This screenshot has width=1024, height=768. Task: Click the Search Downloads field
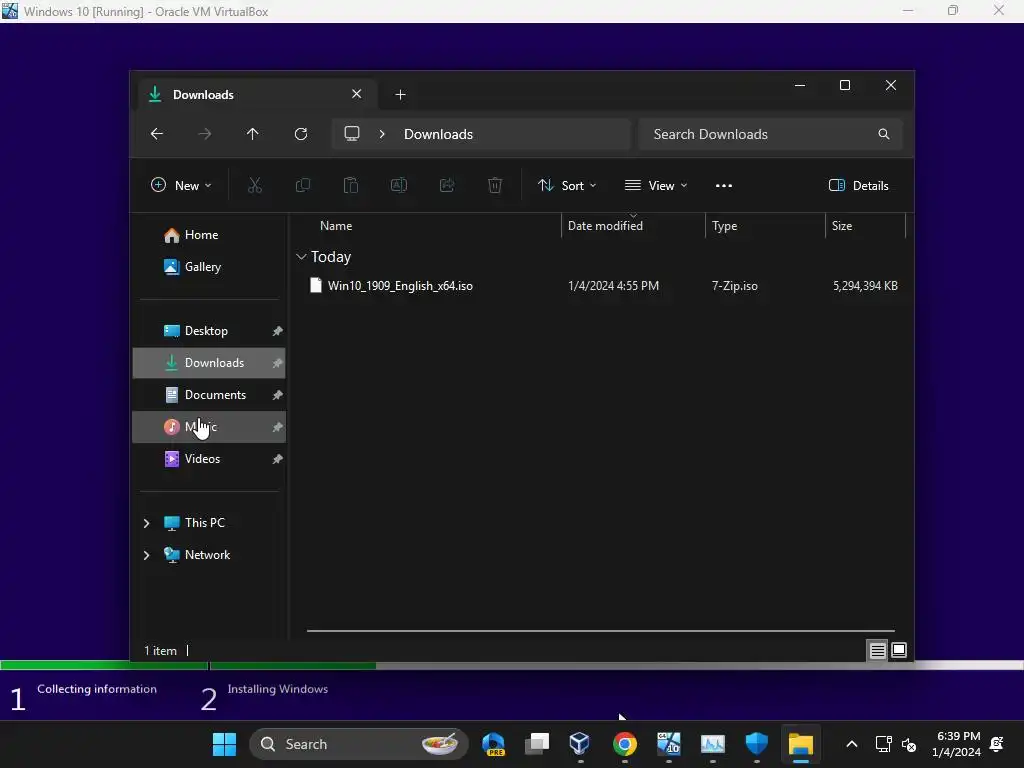click(x=771, y=134)
